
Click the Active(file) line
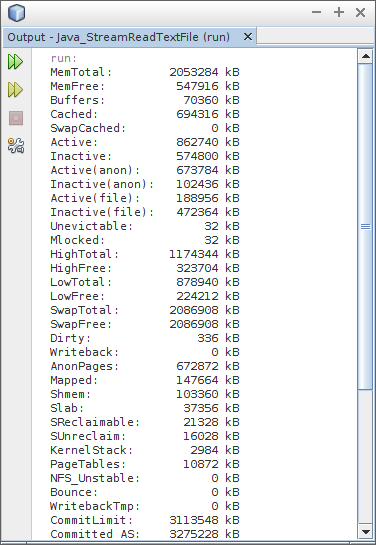(x=145, y=198)
